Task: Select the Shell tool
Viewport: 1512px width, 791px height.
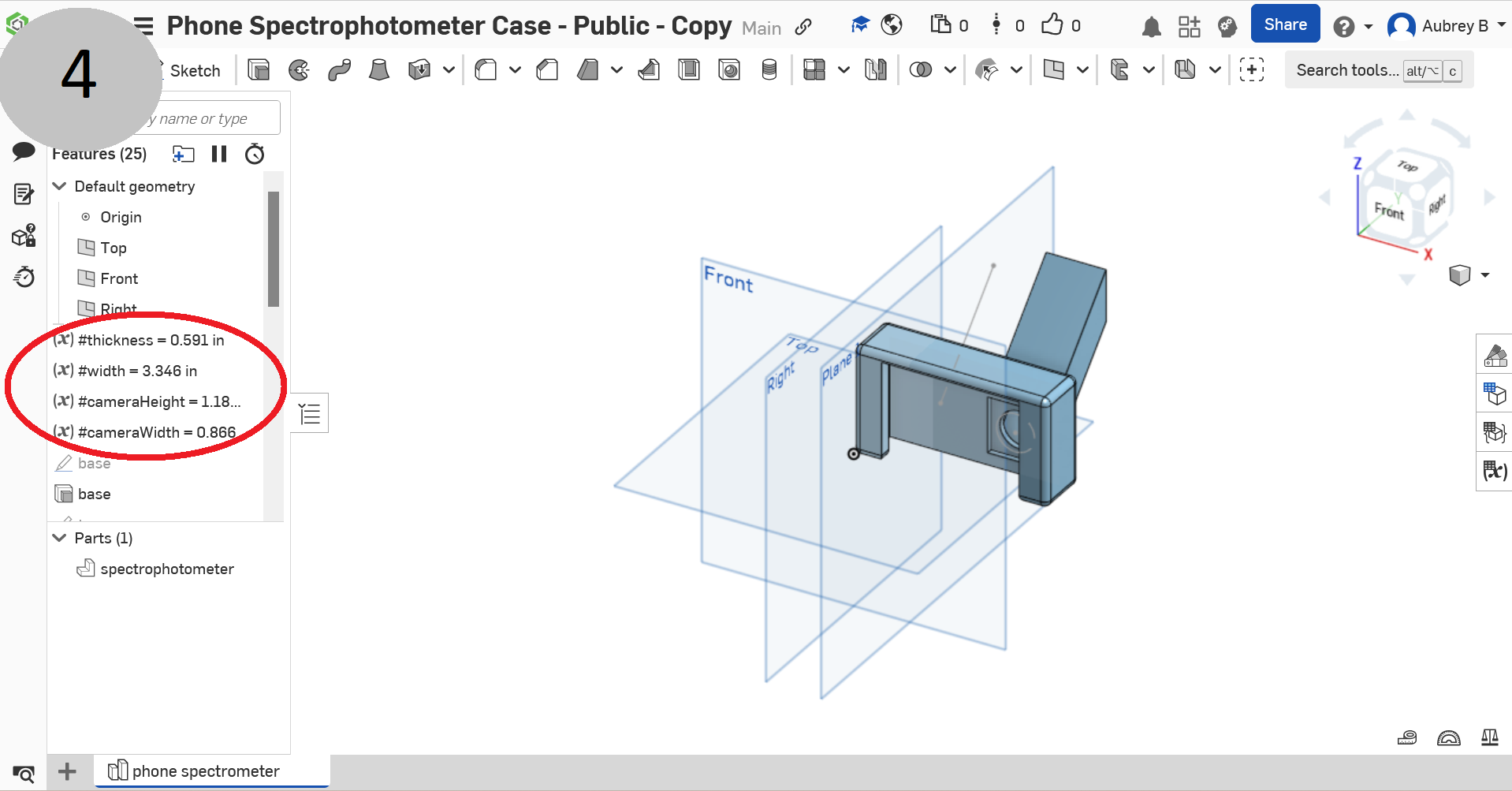Action: click(x=689, y=70)
